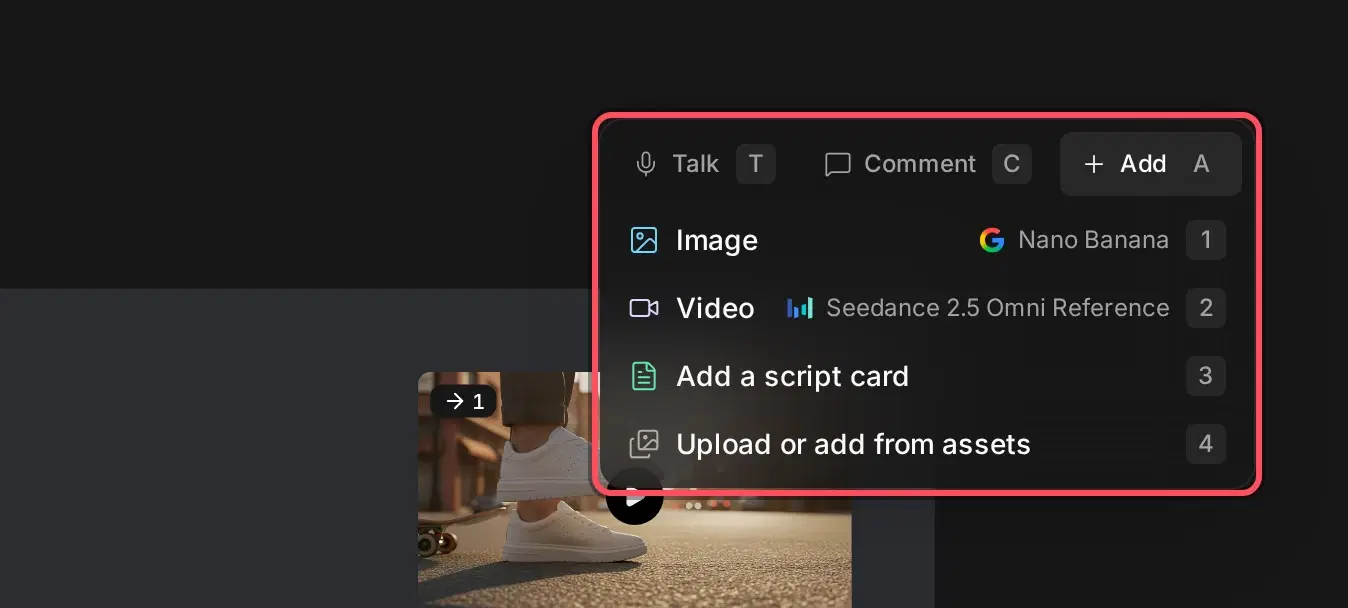The height and width of the screenshot is (608, 1348).
Task: Click the A shortcut key label
Action: tap(1201, 164)
